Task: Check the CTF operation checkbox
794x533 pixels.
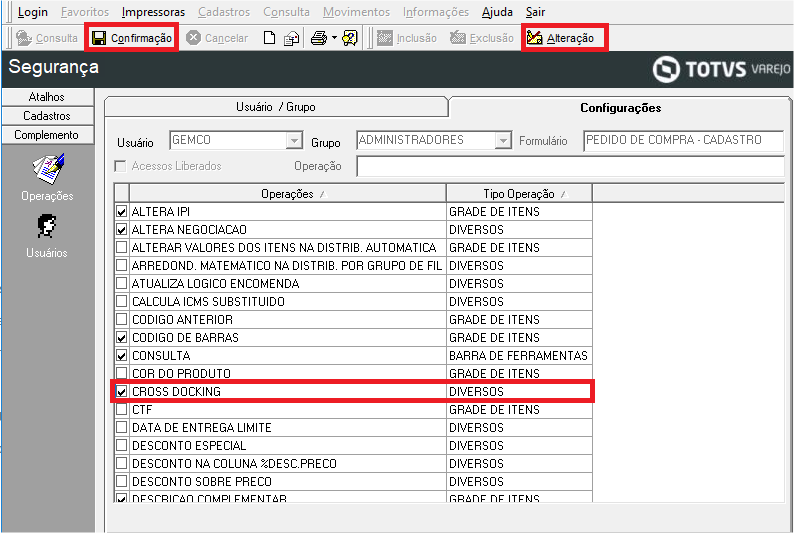Action: click(x=122, y=409)
